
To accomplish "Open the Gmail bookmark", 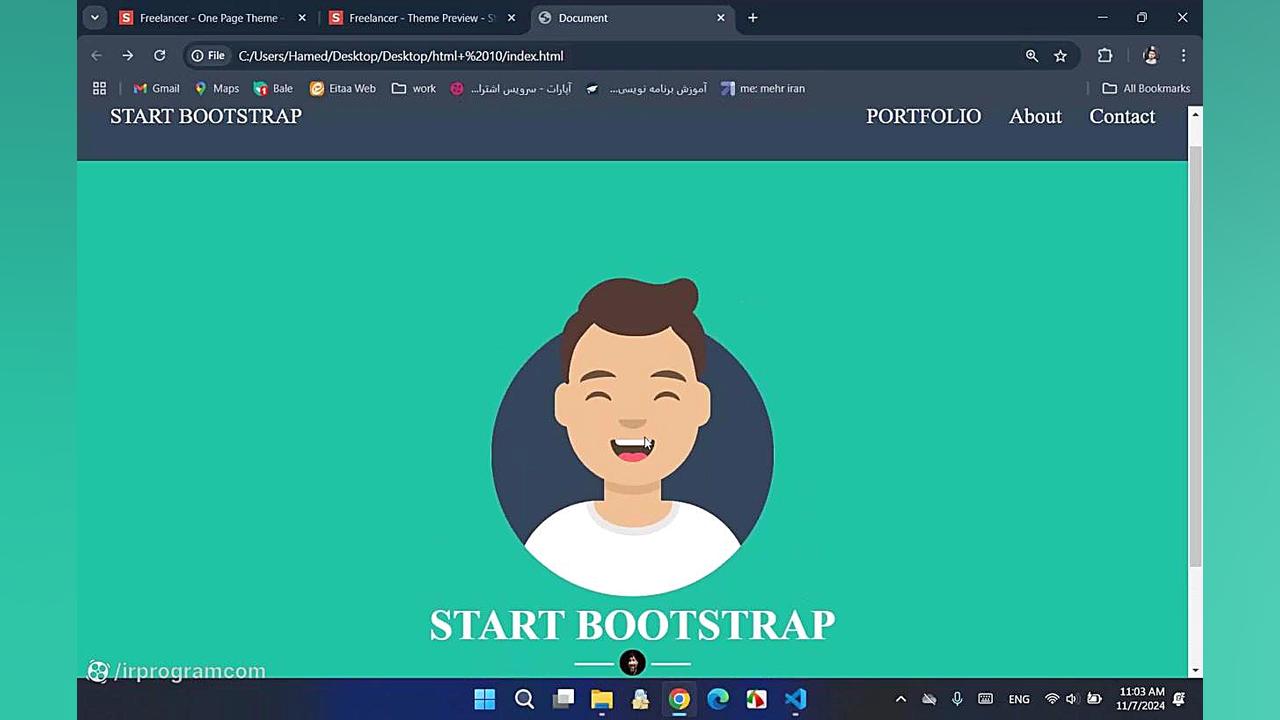I will tap(156, 88).
